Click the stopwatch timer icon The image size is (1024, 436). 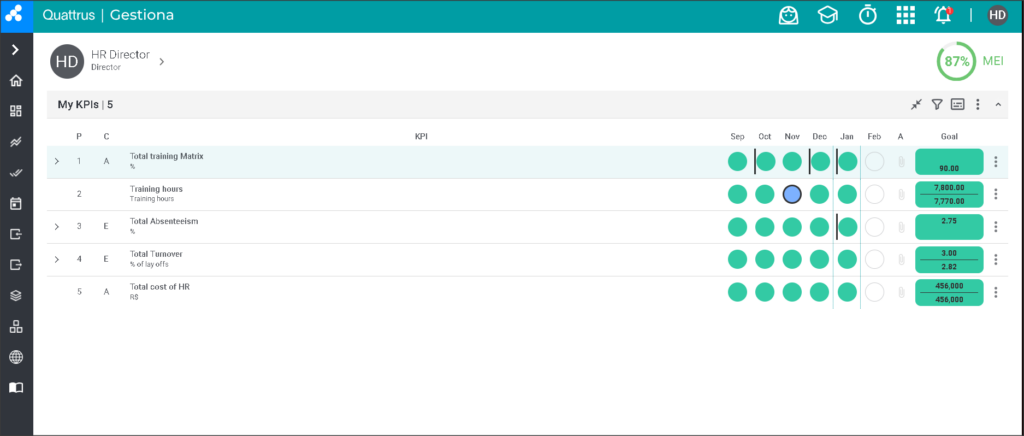pos(867,15)
